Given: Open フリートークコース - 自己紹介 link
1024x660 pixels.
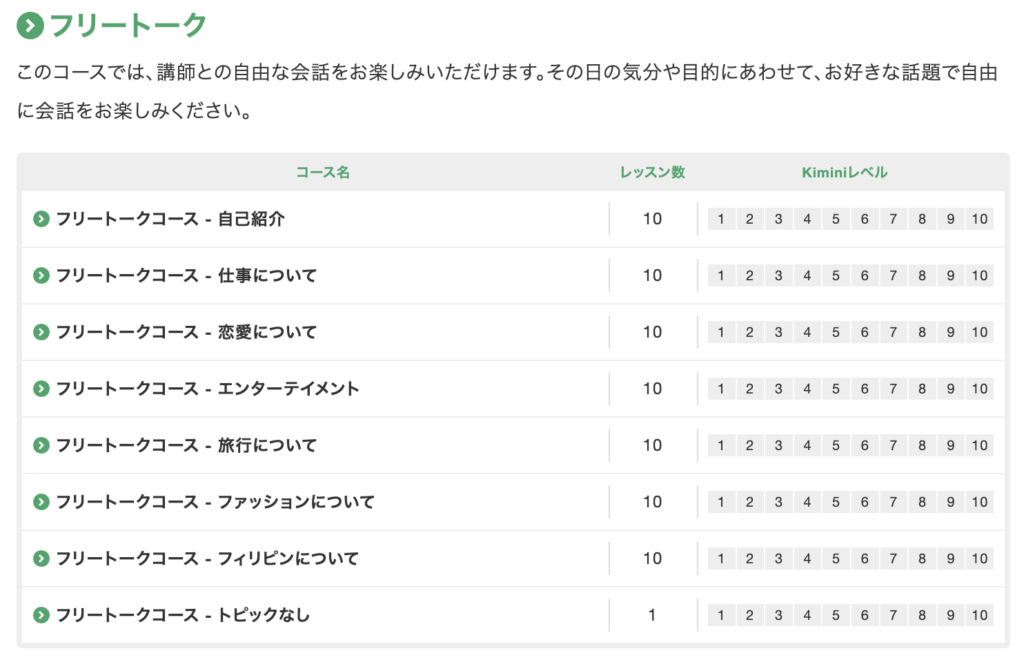Looking at the screenshot, I should pos(170,219).
